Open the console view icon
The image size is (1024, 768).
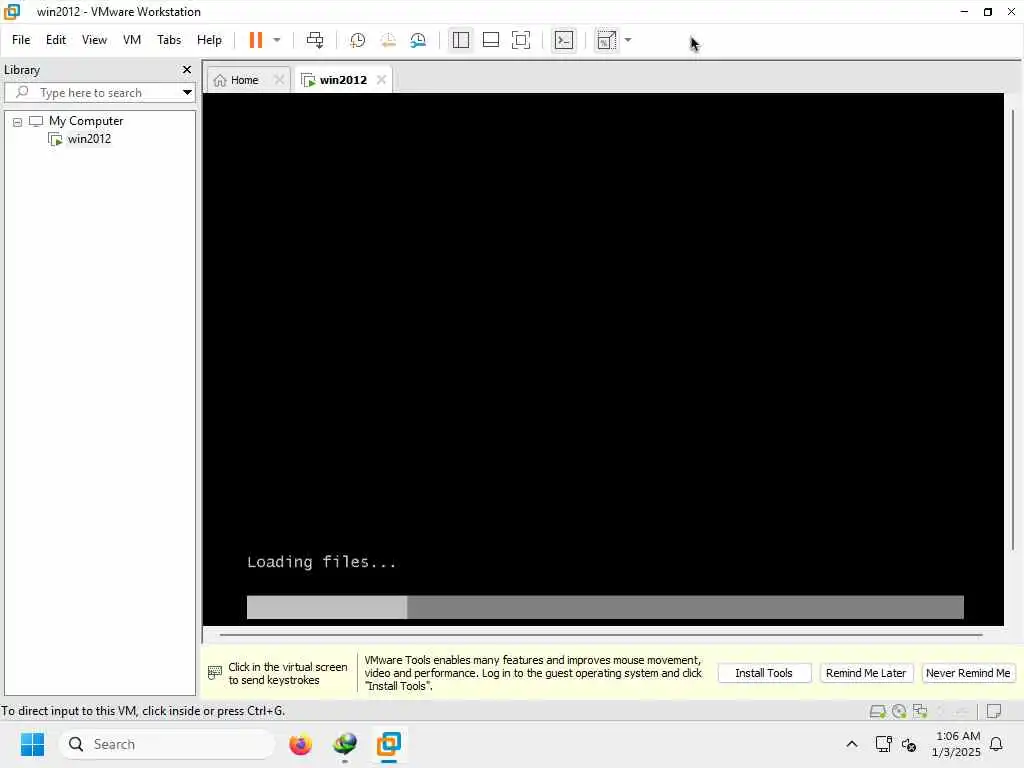pos(564,40)
